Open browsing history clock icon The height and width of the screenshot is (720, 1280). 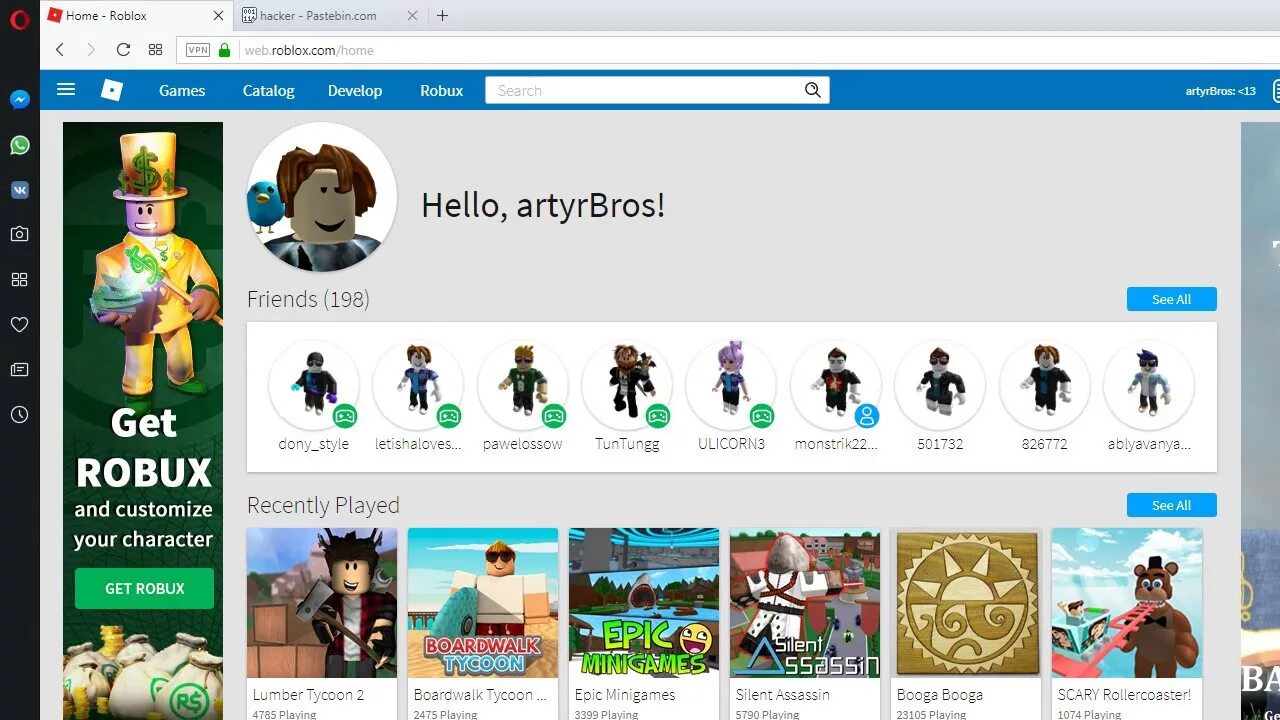(x=19, y=414)
